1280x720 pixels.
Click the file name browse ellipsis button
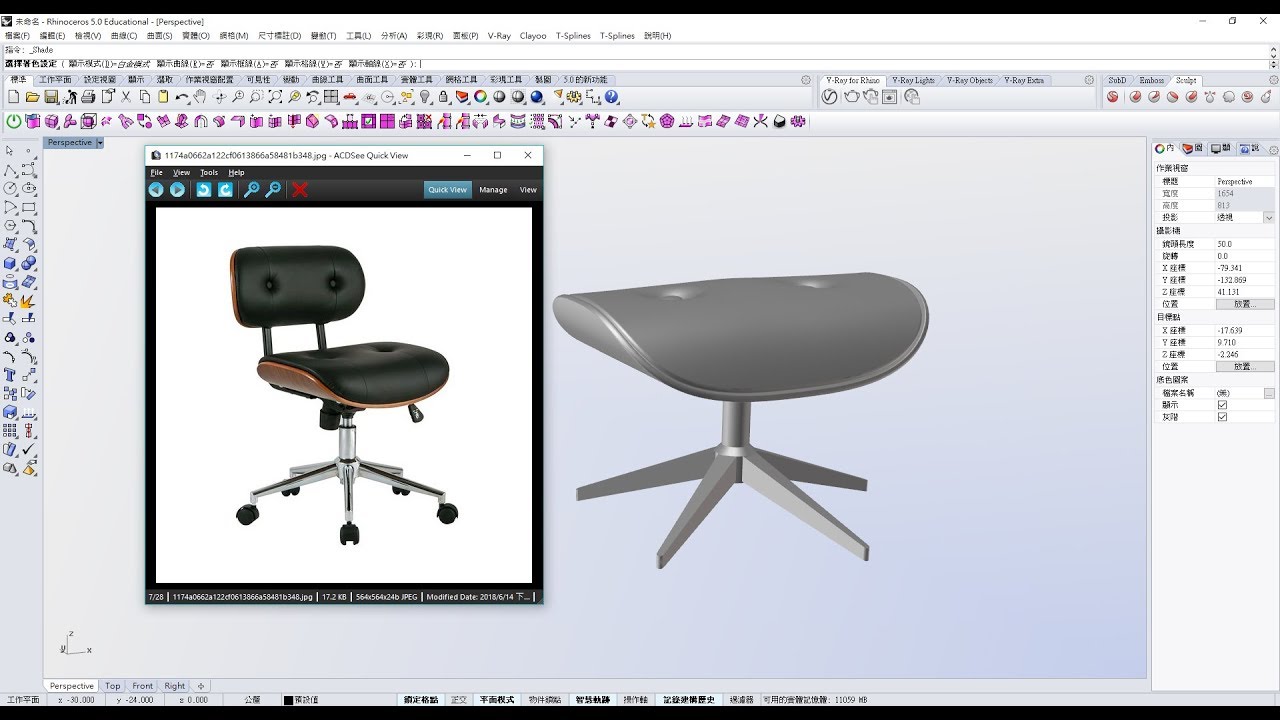tap(1269, 393)
